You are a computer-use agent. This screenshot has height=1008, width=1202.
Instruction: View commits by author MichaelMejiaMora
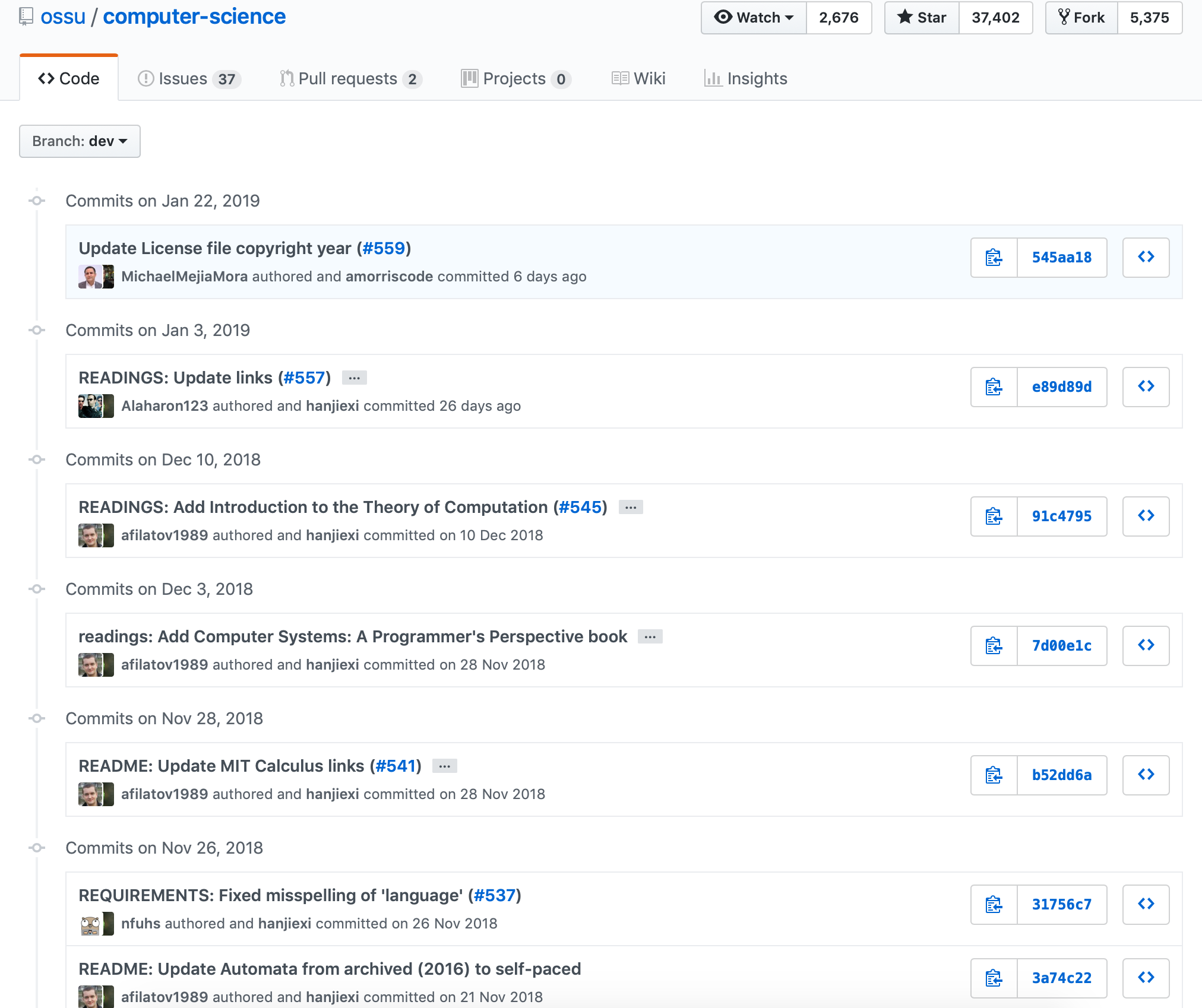click(x=185, y=277)
